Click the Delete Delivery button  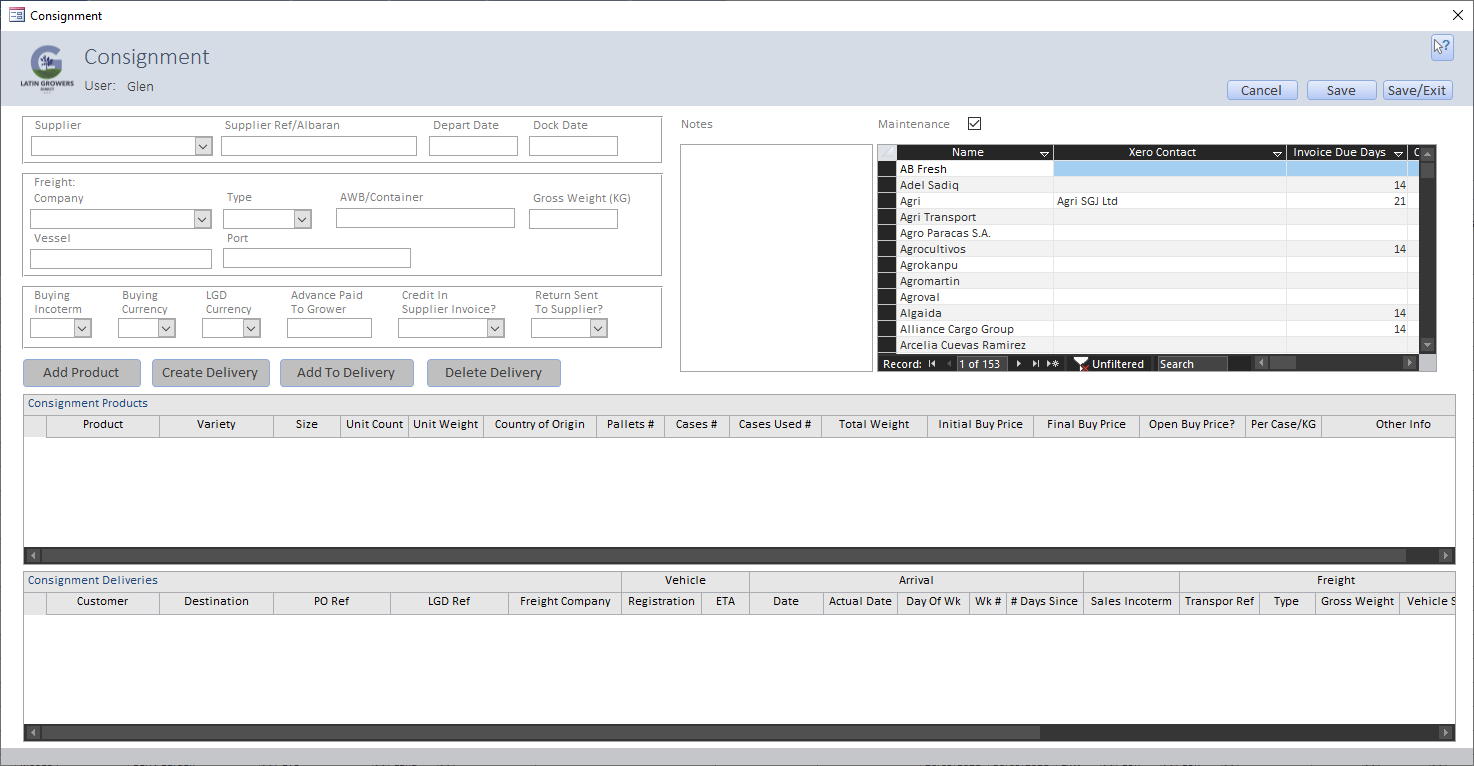click(494, 373)
